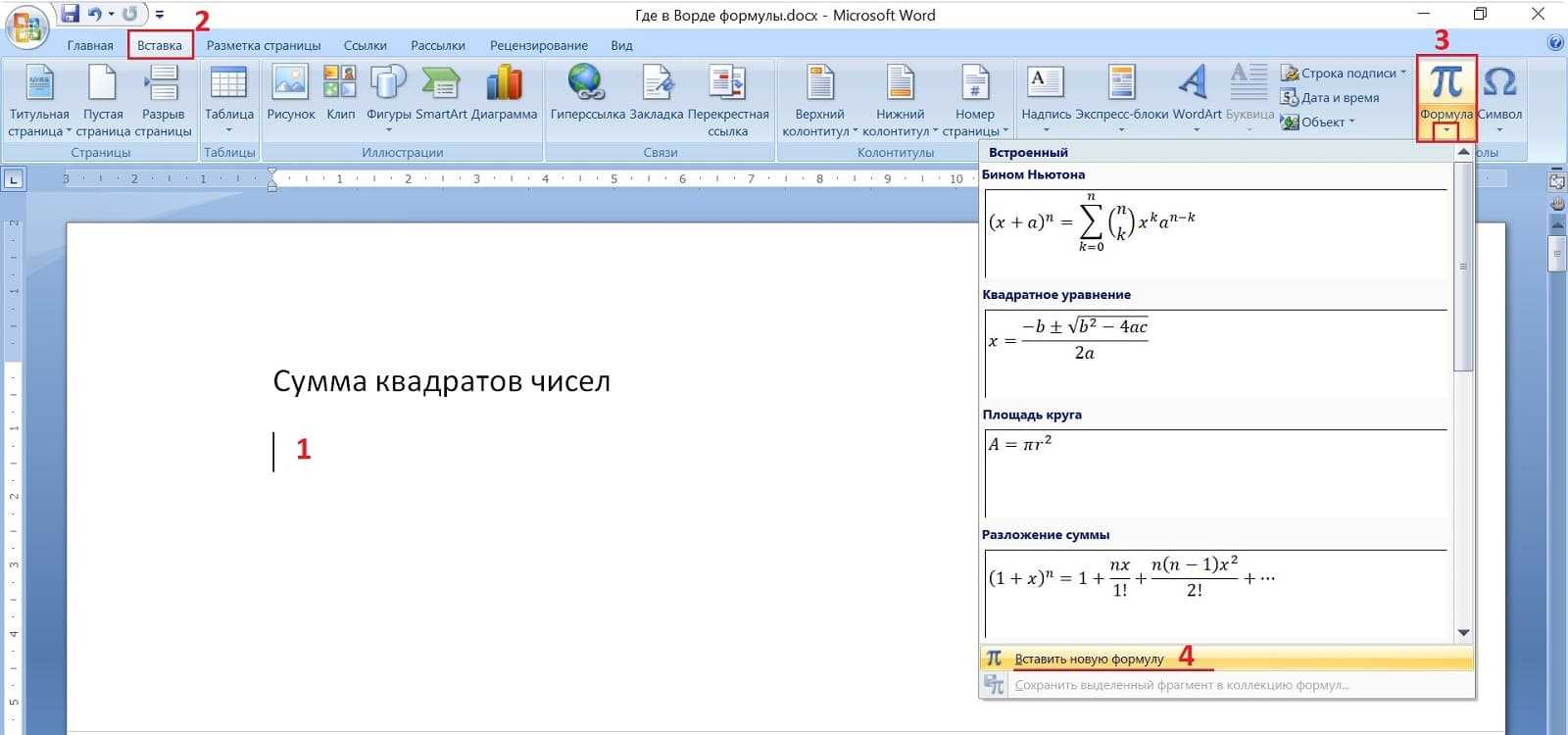
Task: Open the Shapes (Фигуры) gallery
Action: pyautogui.click(x=389, y=99)
